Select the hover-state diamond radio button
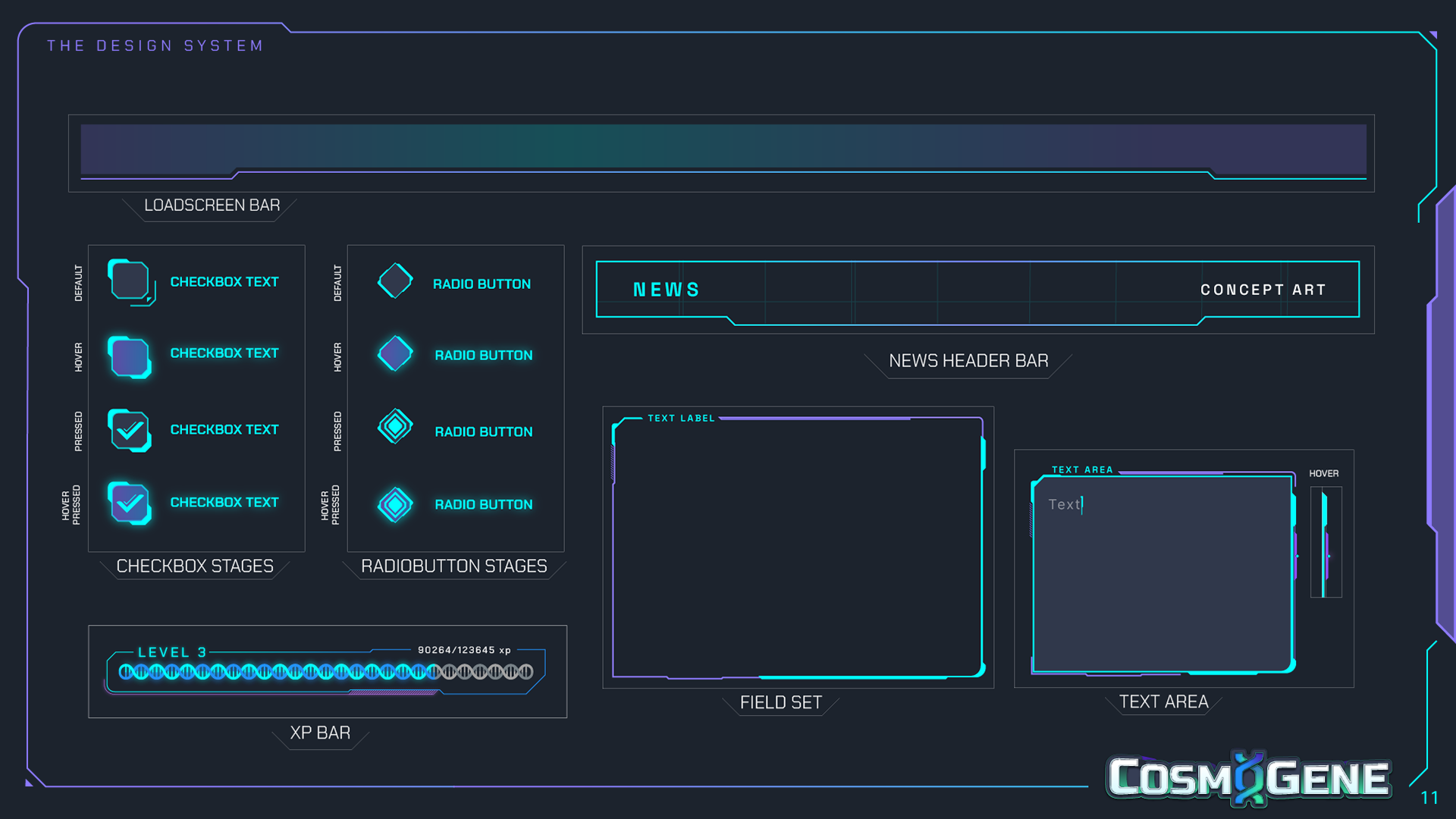The image size is (1456, 819). click(395, 353)
